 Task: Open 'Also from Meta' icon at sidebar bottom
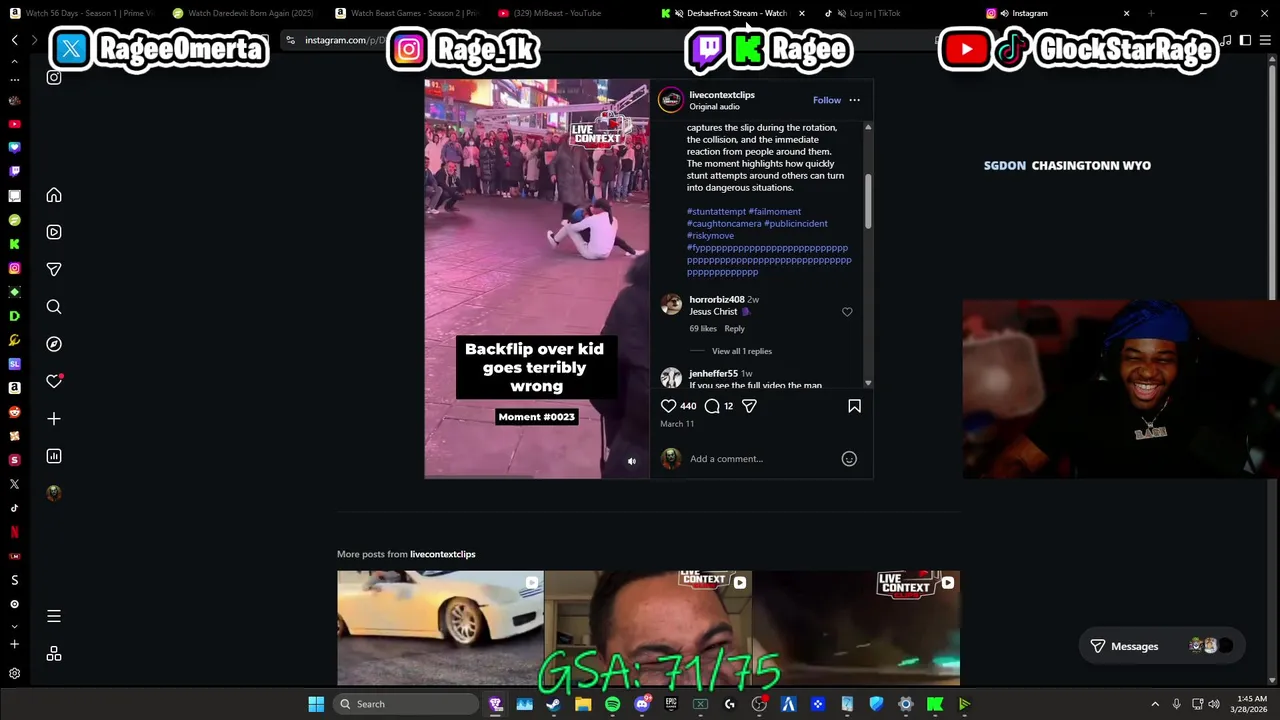click(54, 653)
